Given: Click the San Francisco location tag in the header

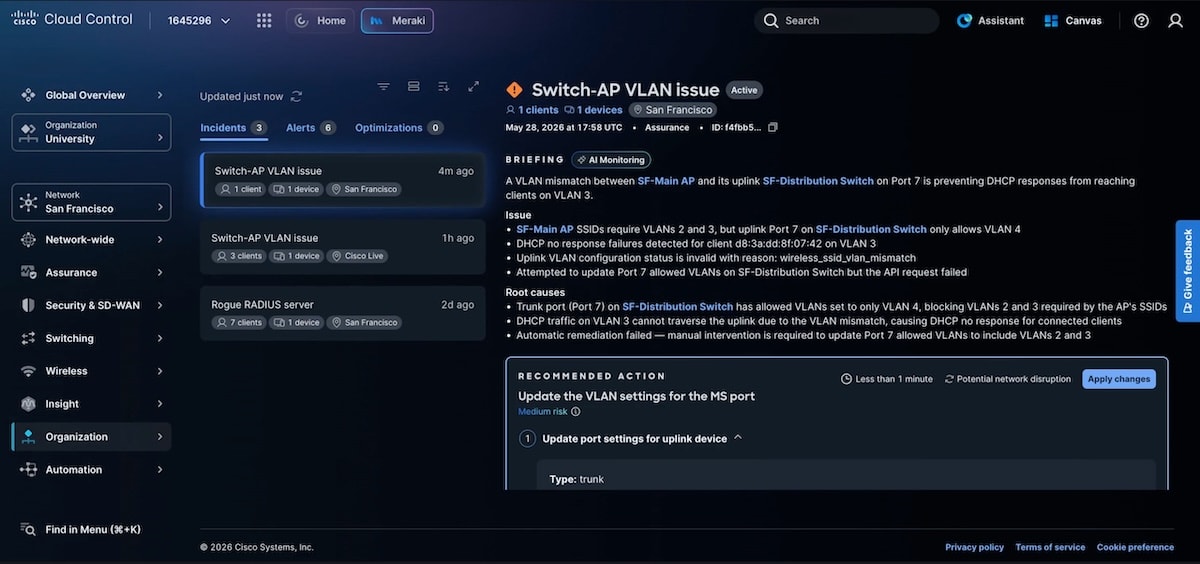Looking at the screenshot, I should point(673,110).
